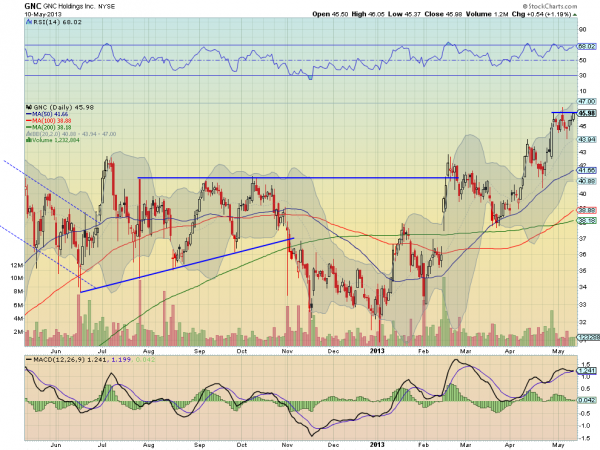Click the 'Volume 1,232,804' legend entry
This screenshot has height=450, width=600.
(x=55, y=140)
